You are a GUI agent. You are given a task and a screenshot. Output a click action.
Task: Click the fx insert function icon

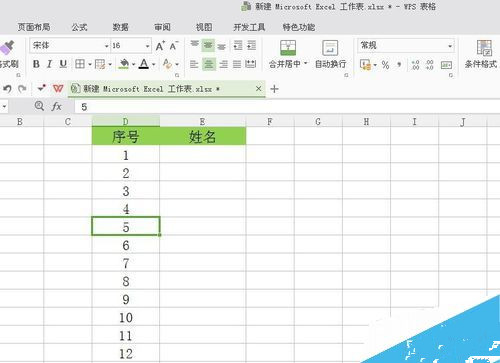[x=57, y=106]
